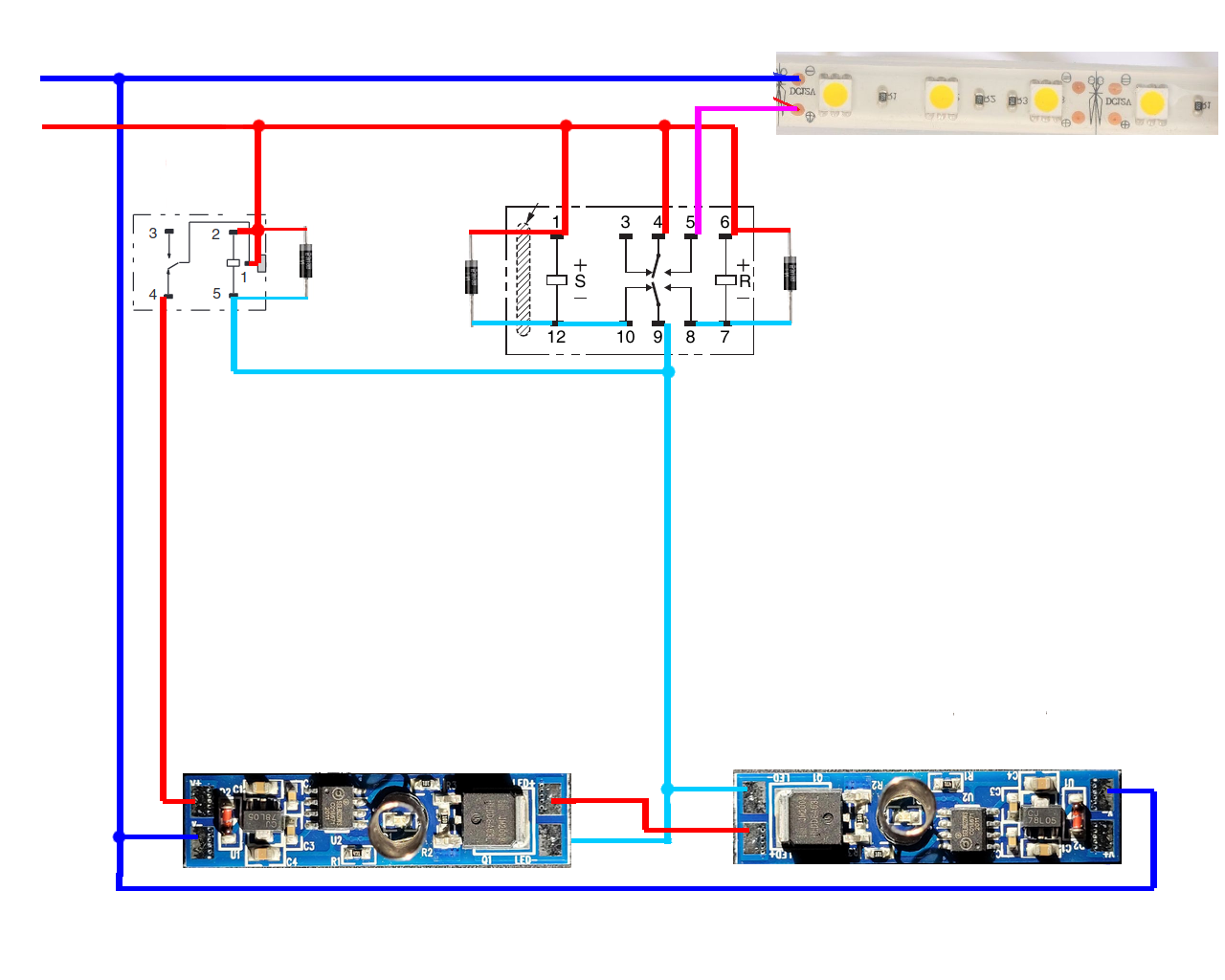This screenshot has height=980, width=1225.
Task: Select the first yellow LED on the strip
Action: (x=835, y=95)
